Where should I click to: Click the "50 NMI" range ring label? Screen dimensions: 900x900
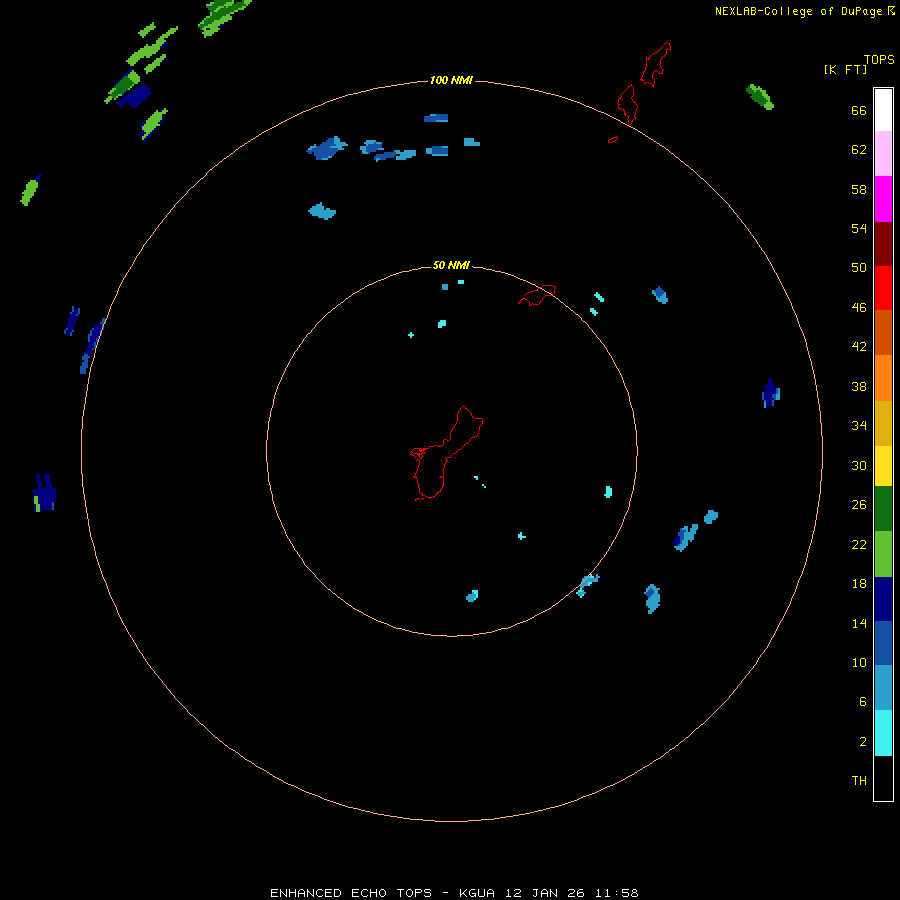(x=451, y=265)
